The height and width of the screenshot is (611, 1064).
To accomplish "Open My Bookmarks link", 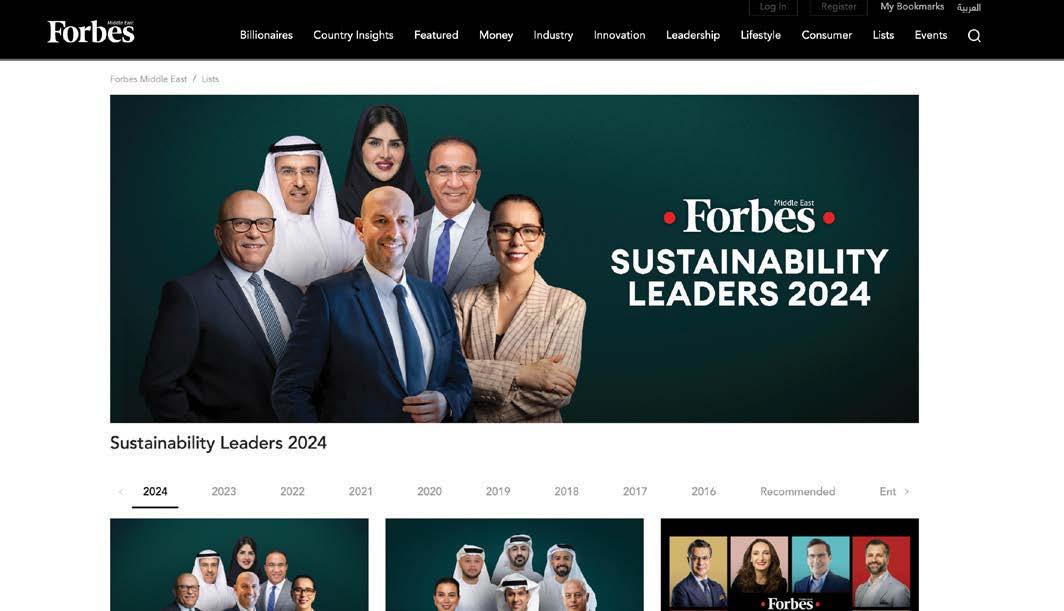I will tap(912, 7).
